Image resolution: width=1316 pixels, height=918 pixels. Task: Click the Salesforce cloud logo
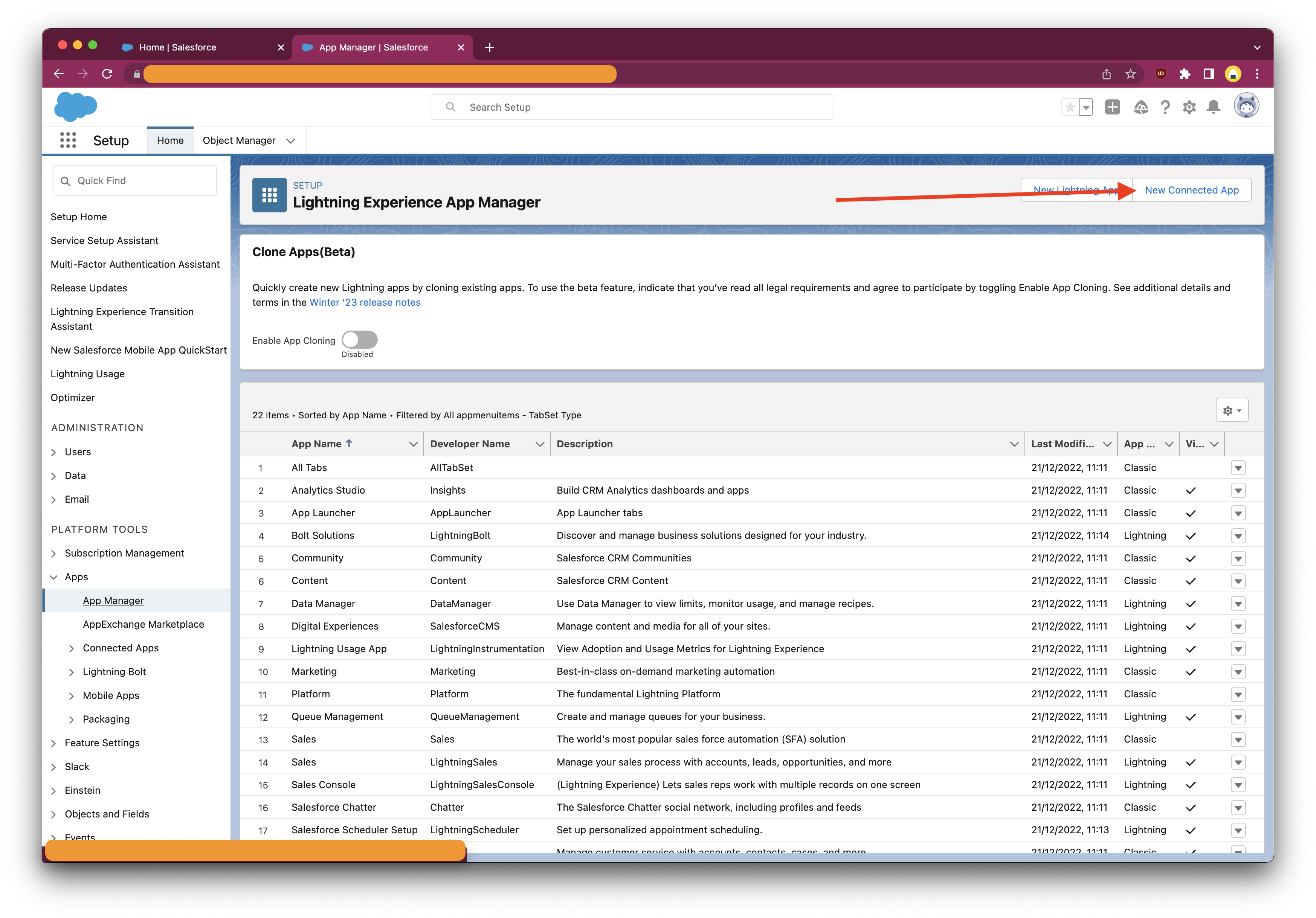click(76, 107)
